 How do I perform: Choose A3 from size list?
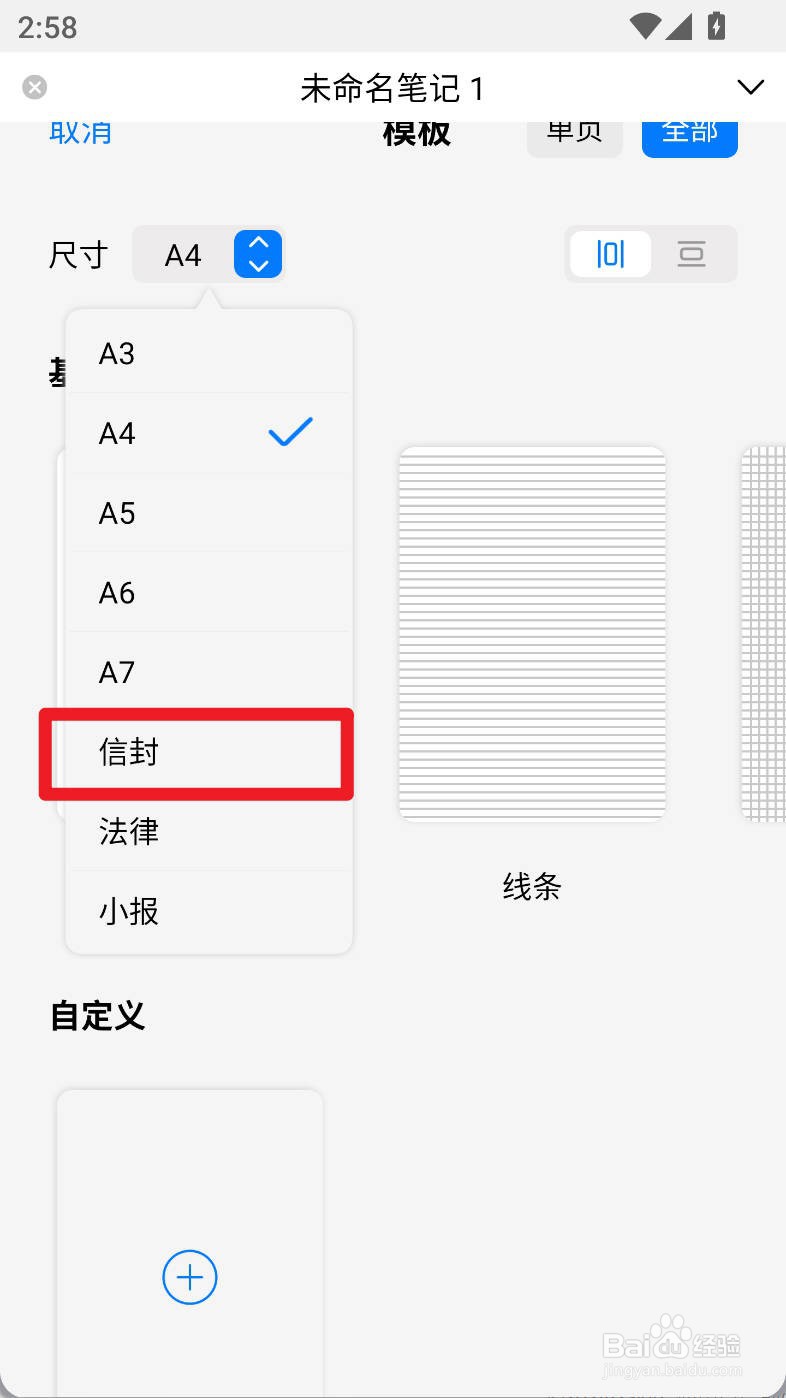click(209, 353)
